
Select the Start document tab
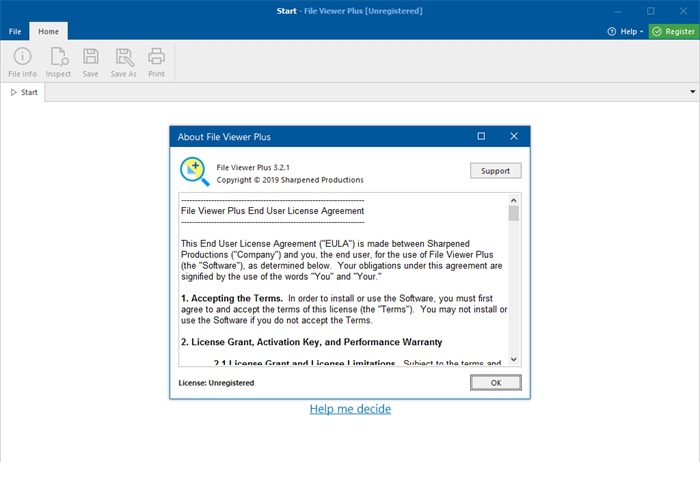[24, 92]
